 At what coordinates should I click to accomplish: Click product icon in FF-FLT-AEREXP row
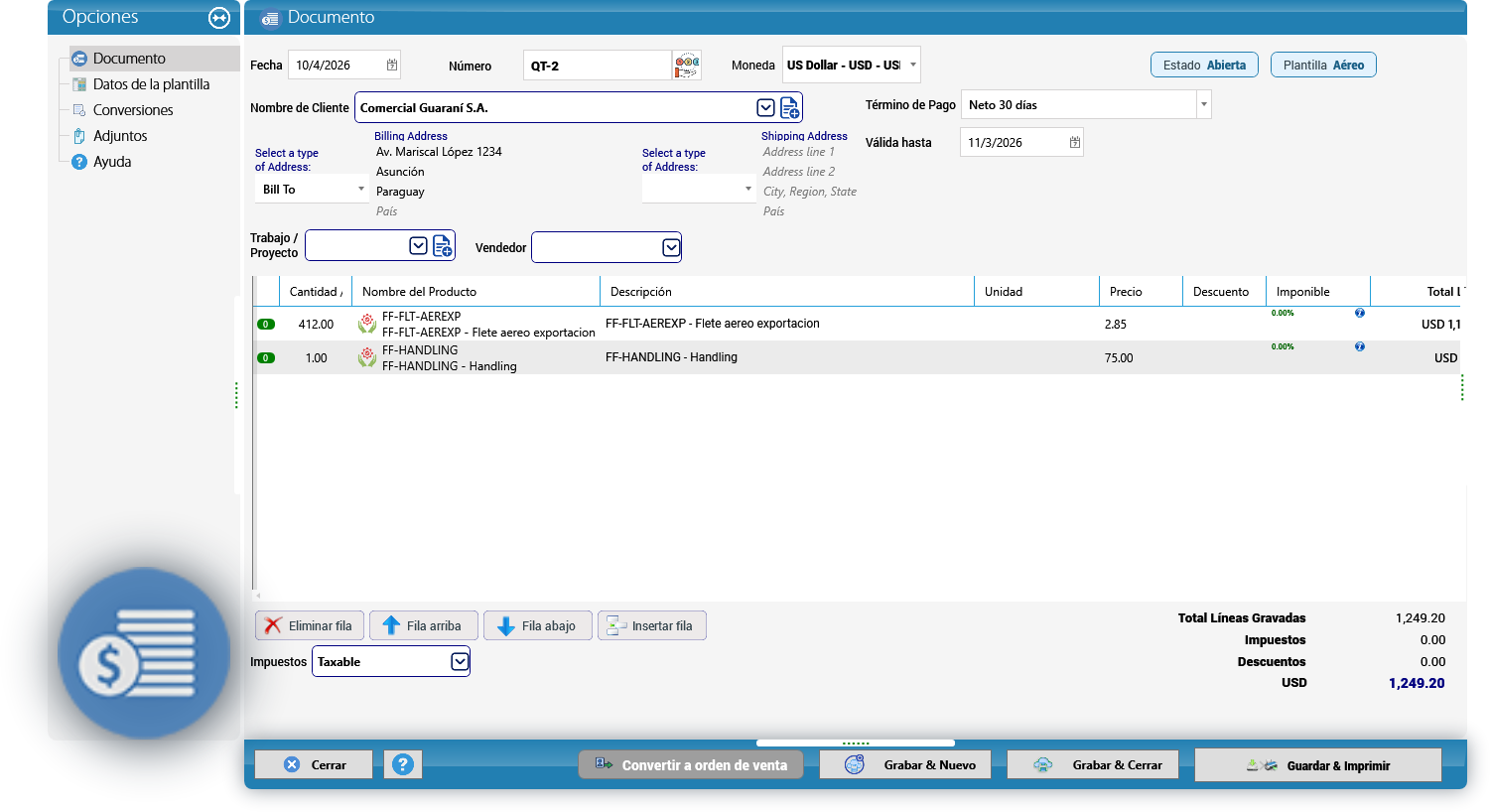click(x=367, y=324)
